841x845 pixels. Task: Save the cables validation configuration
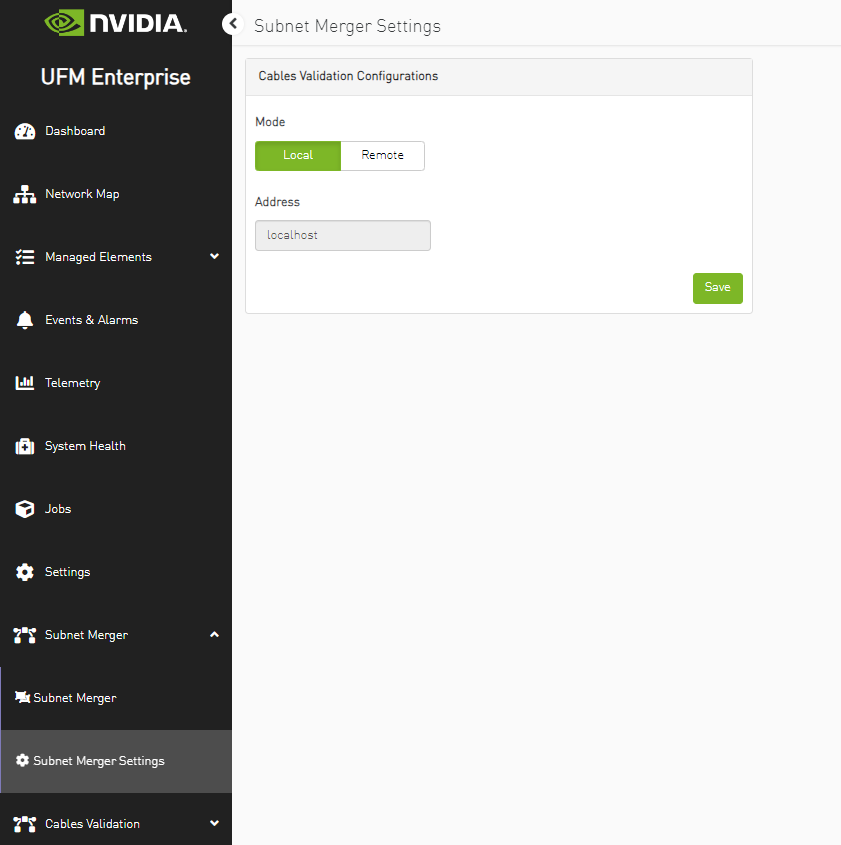click(717, 288)
